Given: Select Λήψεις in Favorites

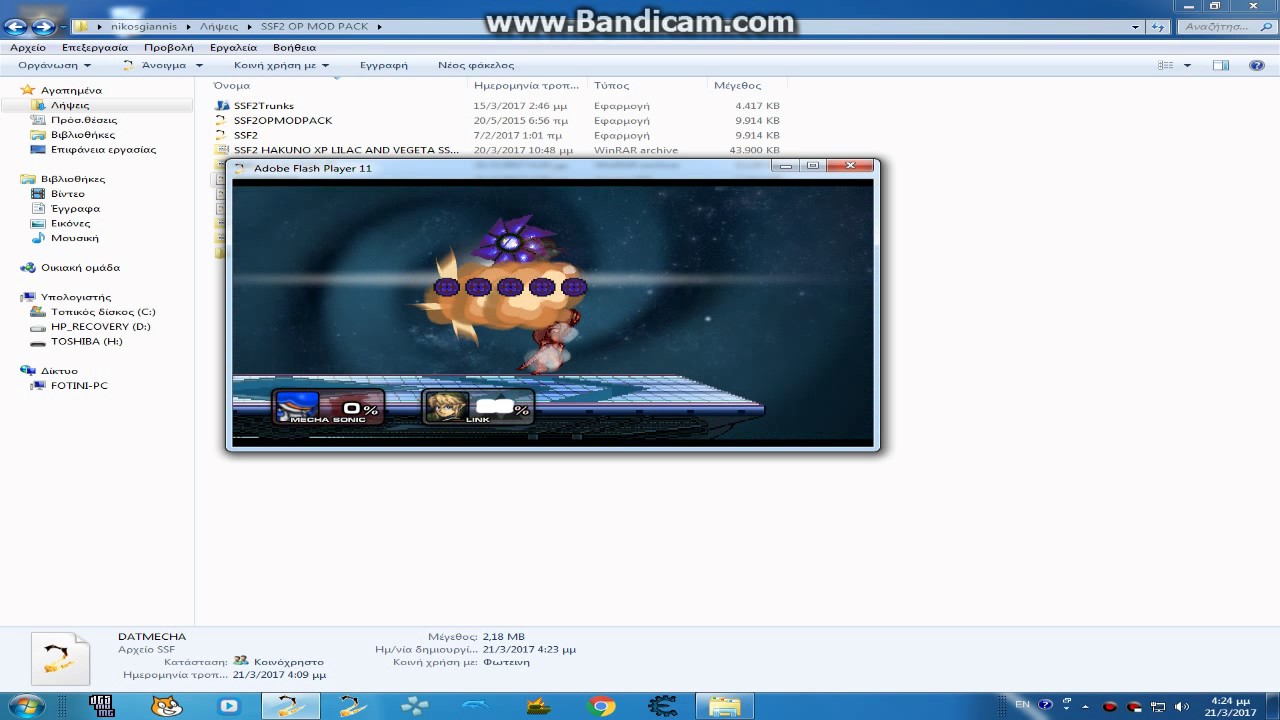Looking at the screenshot, I should [70, 105].
